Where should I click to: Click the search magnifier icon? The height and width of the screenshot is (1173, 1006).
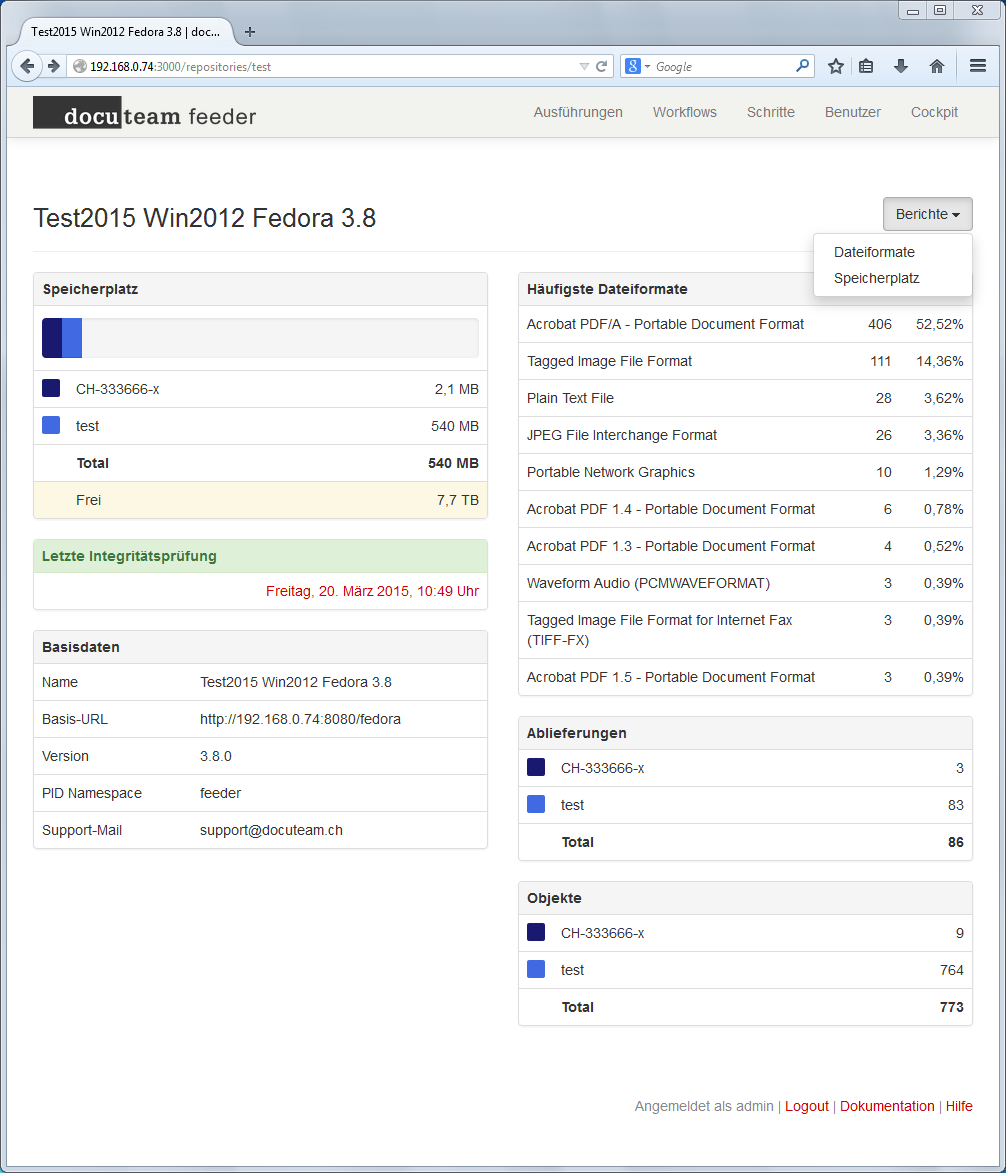[802, 66]
